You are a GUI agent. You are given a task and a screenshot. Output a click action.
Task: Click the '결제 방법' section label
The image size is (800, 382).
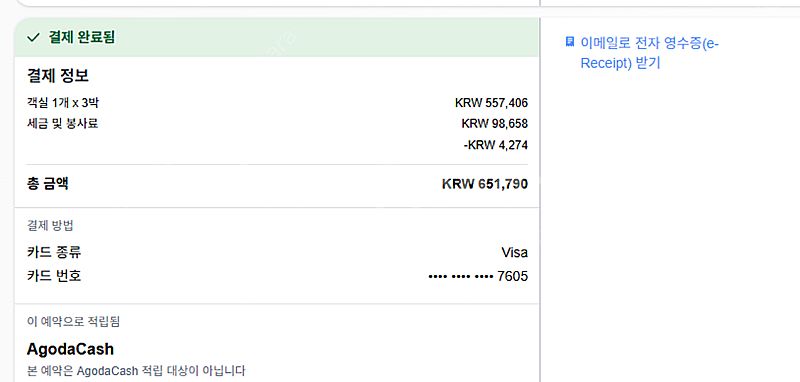[50, 225]
